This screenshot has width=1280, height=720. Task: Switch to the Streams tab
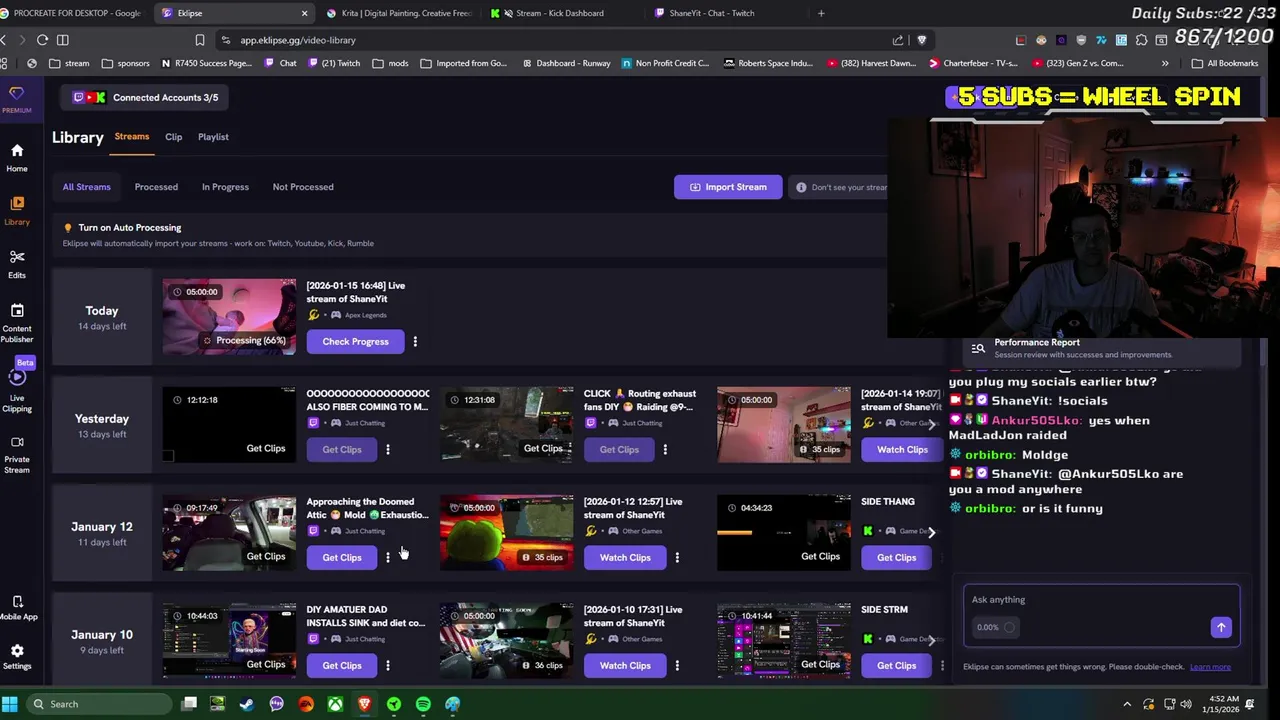coord(132,137)
